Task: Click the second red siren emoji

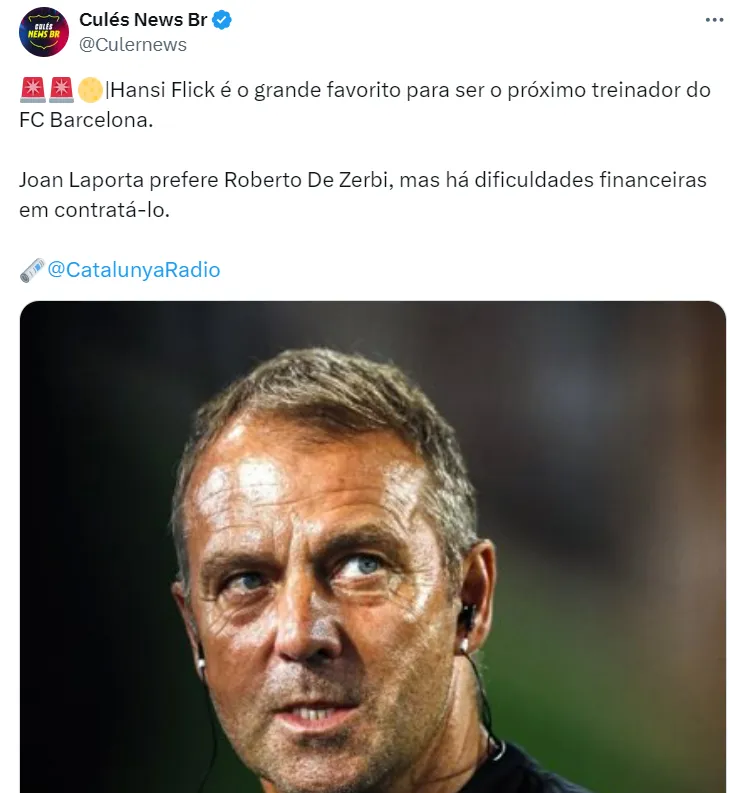Action: click(61, 90)
